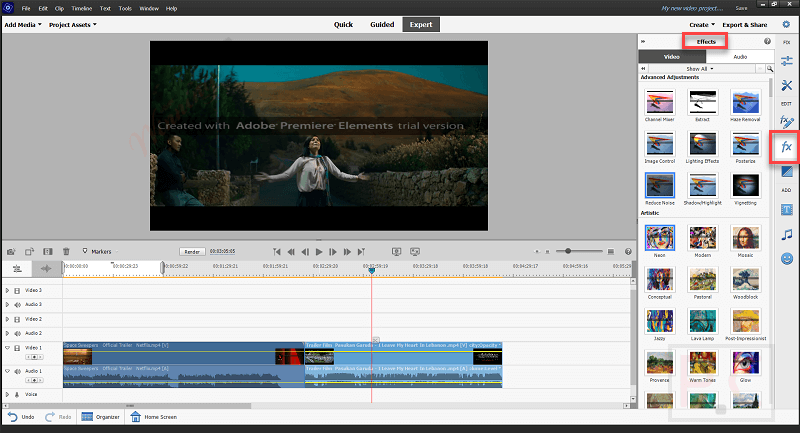Click the effects search magnifier icon
The image size is (800, 433).
point(769,68)
